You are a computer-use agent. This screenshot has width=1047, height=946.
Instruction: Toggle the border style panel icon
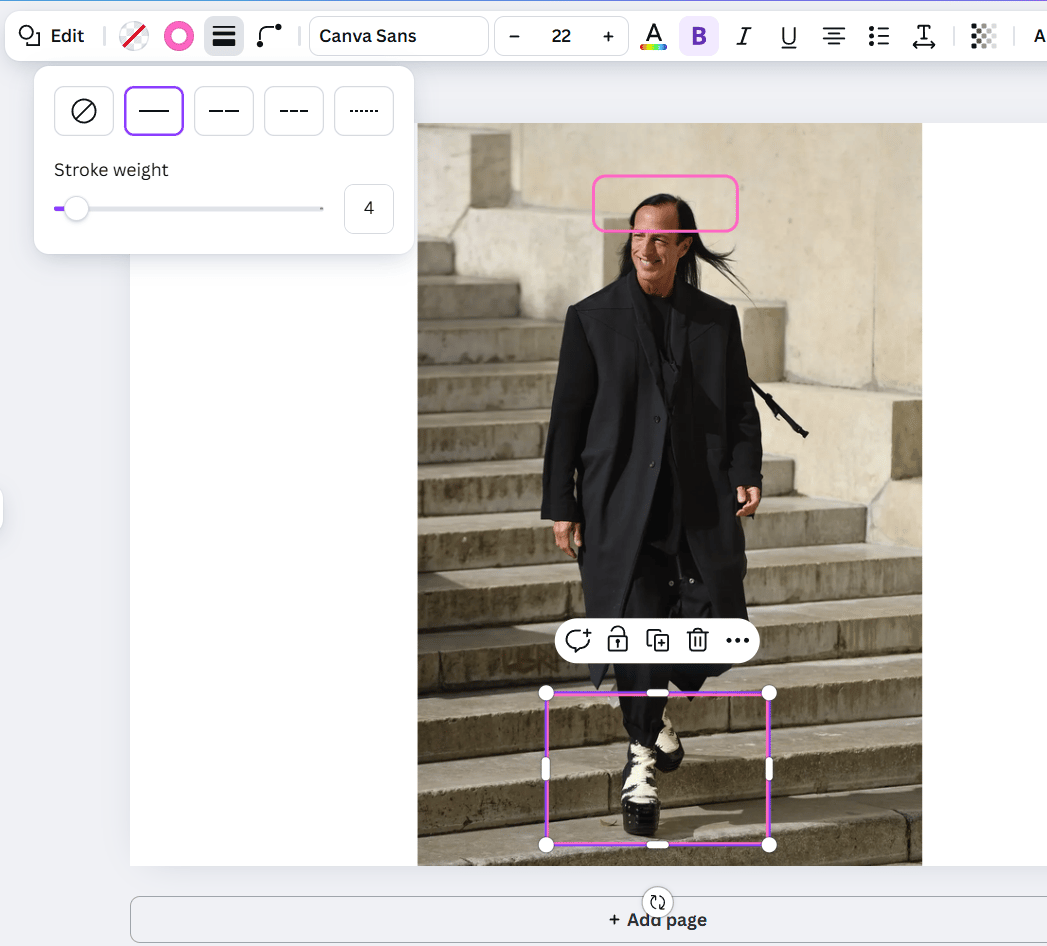point(224,36)
